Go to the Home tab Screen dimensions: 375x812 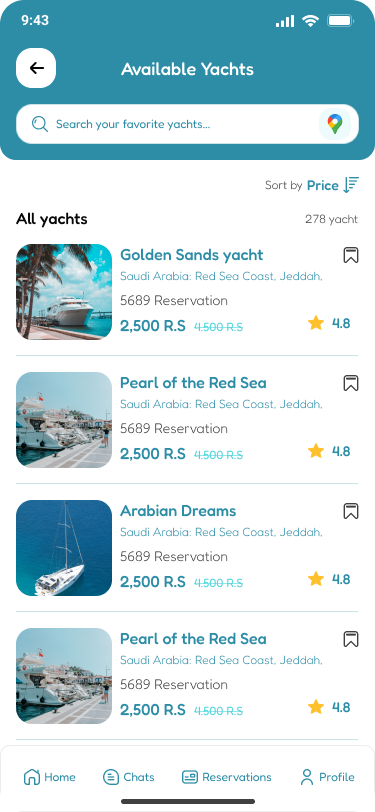[50, 777]
